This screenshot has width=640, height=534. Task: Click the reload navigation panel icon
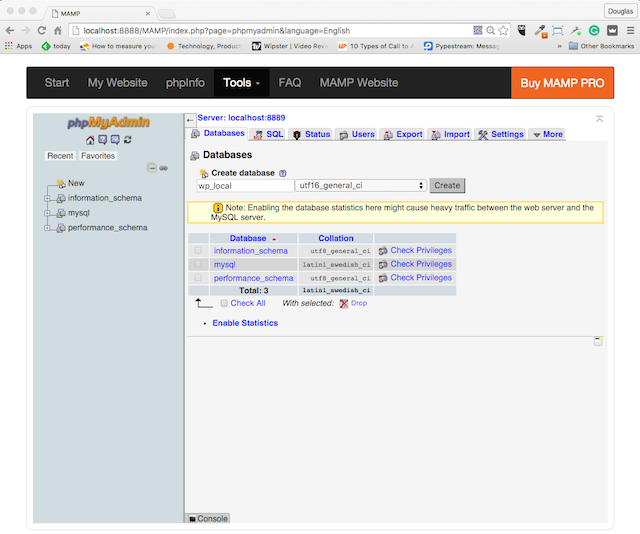pos(128,140)
